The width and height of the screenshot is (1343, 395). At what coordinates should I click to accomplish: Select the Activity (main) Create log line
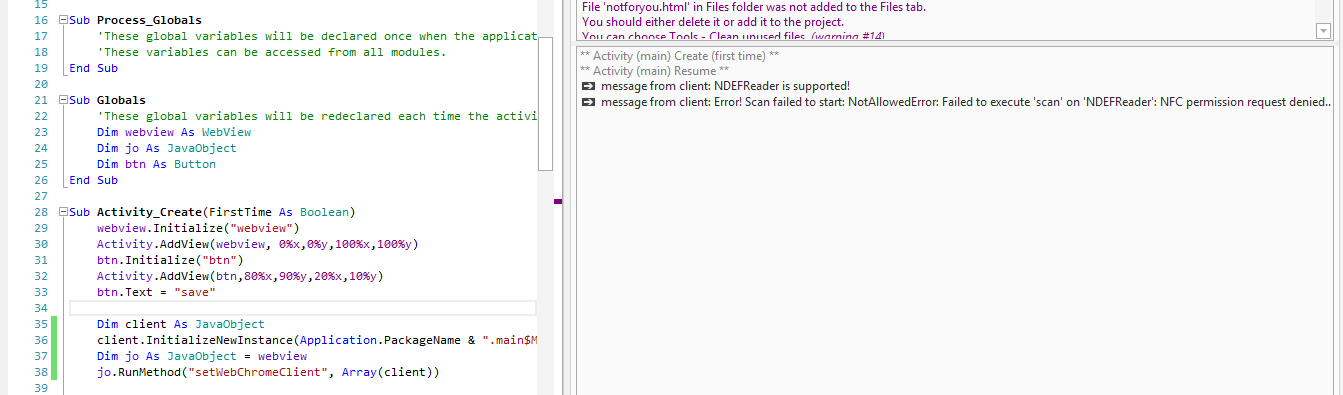coord(679,56)
